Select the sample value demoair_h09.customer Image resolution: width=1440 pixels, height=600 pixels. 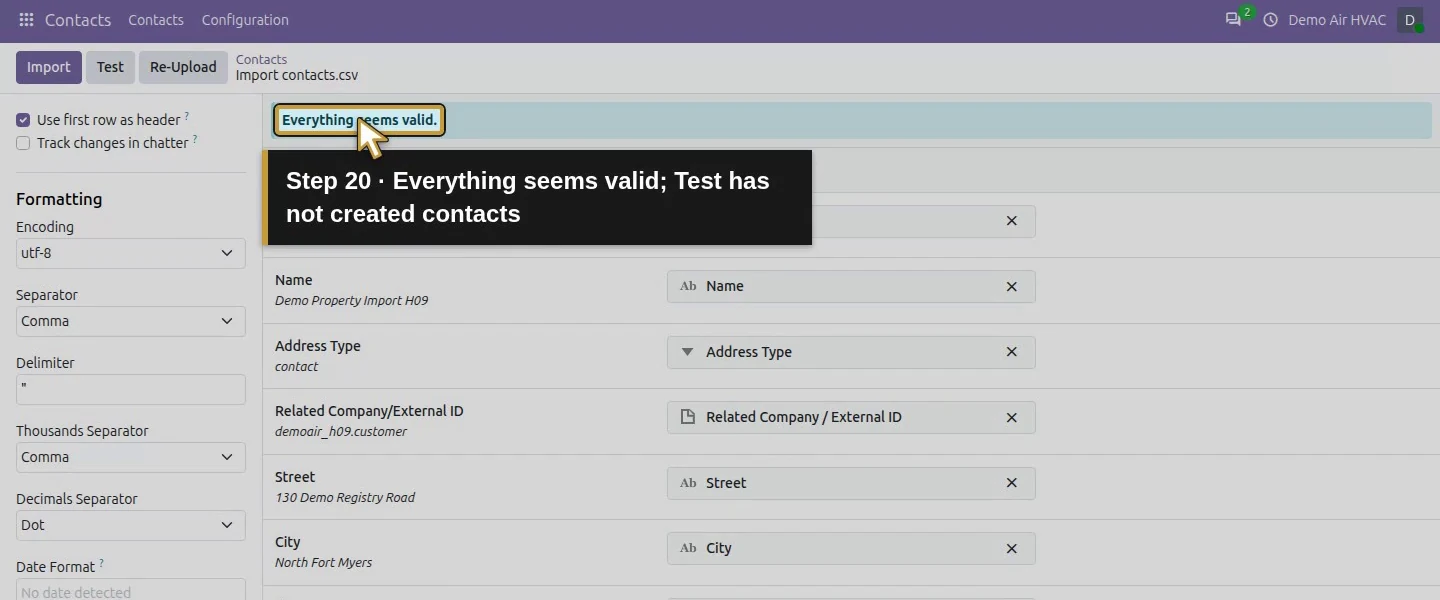pyautogui.click(x=341, y=432)
